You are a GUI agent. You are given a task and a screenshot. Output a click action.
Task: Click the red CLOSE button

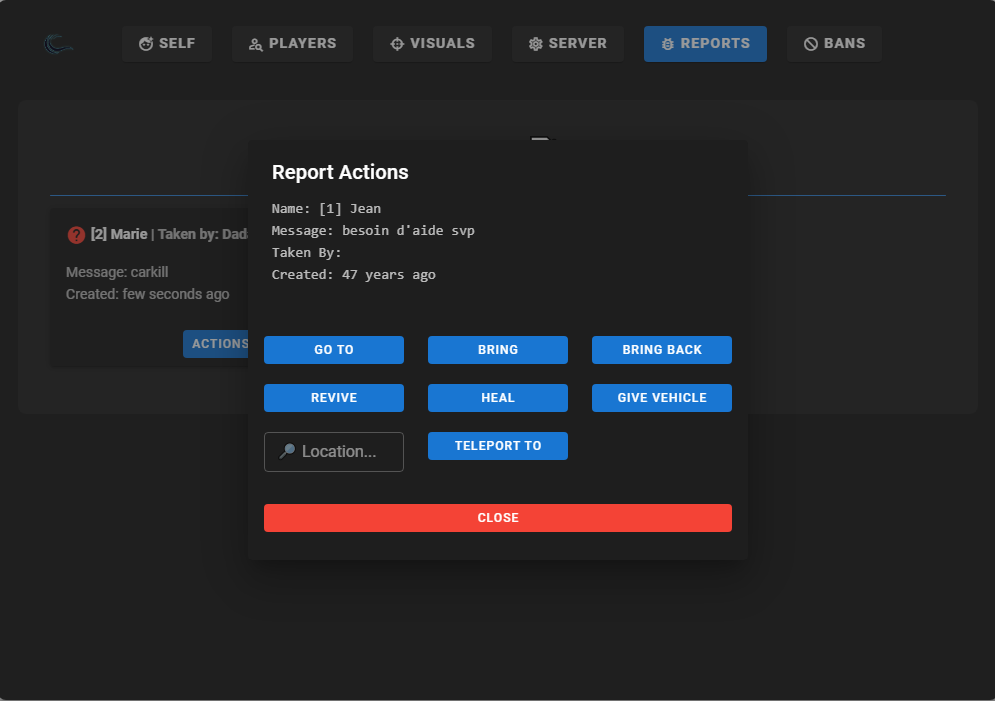(x=497, y=518)
